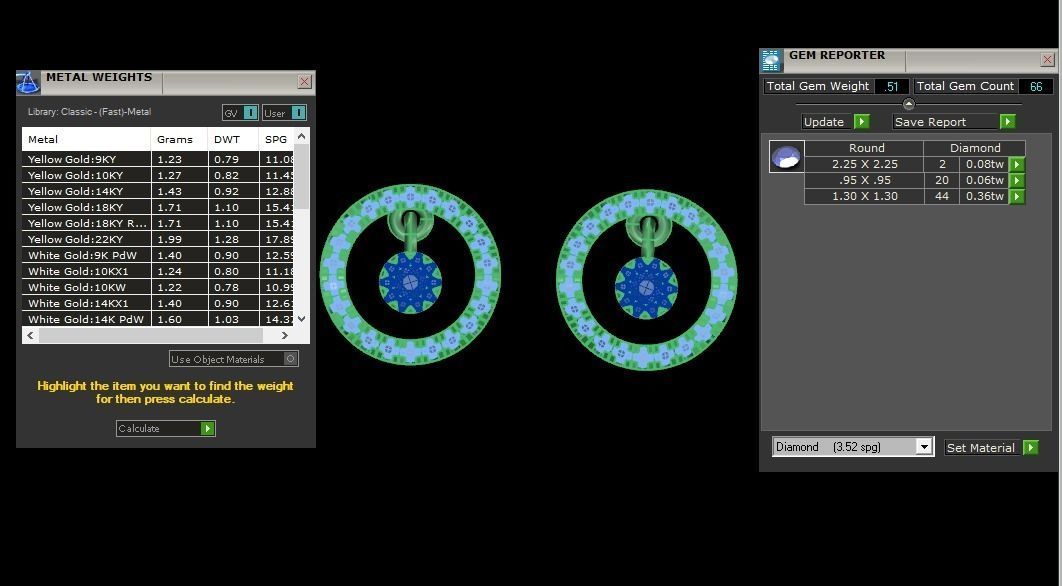
Task: Click metal list horizontal scroll left arrow
Action: [x=30, y=335]
